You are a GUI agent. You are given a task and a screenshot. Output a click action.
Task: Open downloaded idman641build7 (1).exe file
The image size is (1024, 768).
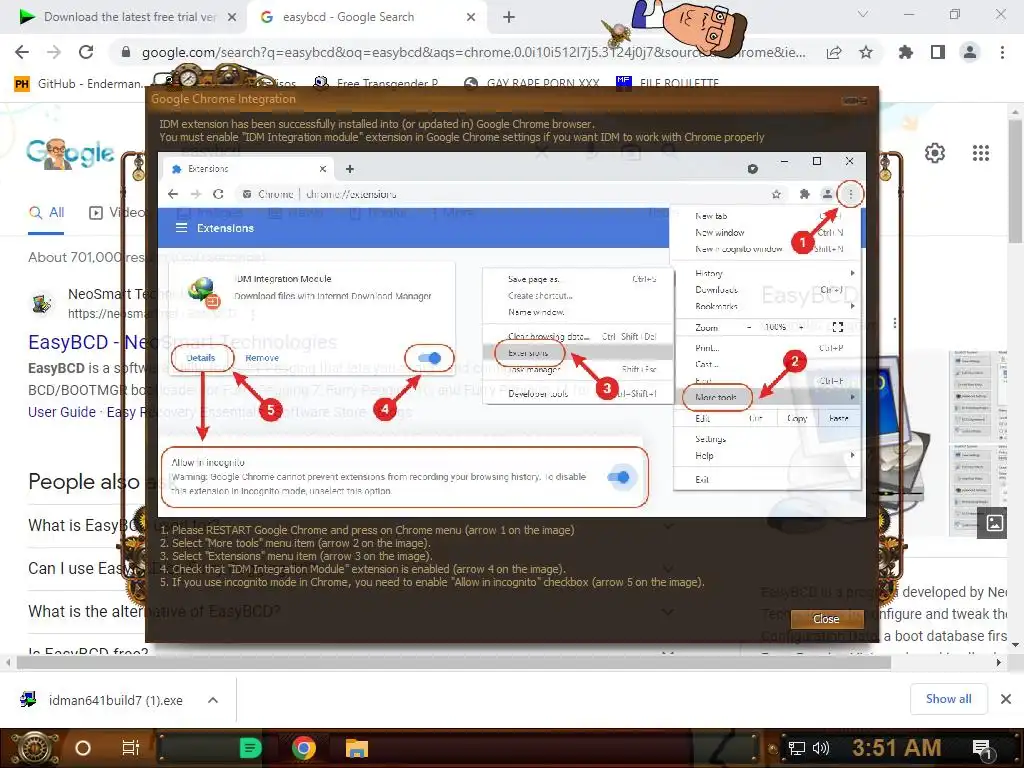coord(102,700)
